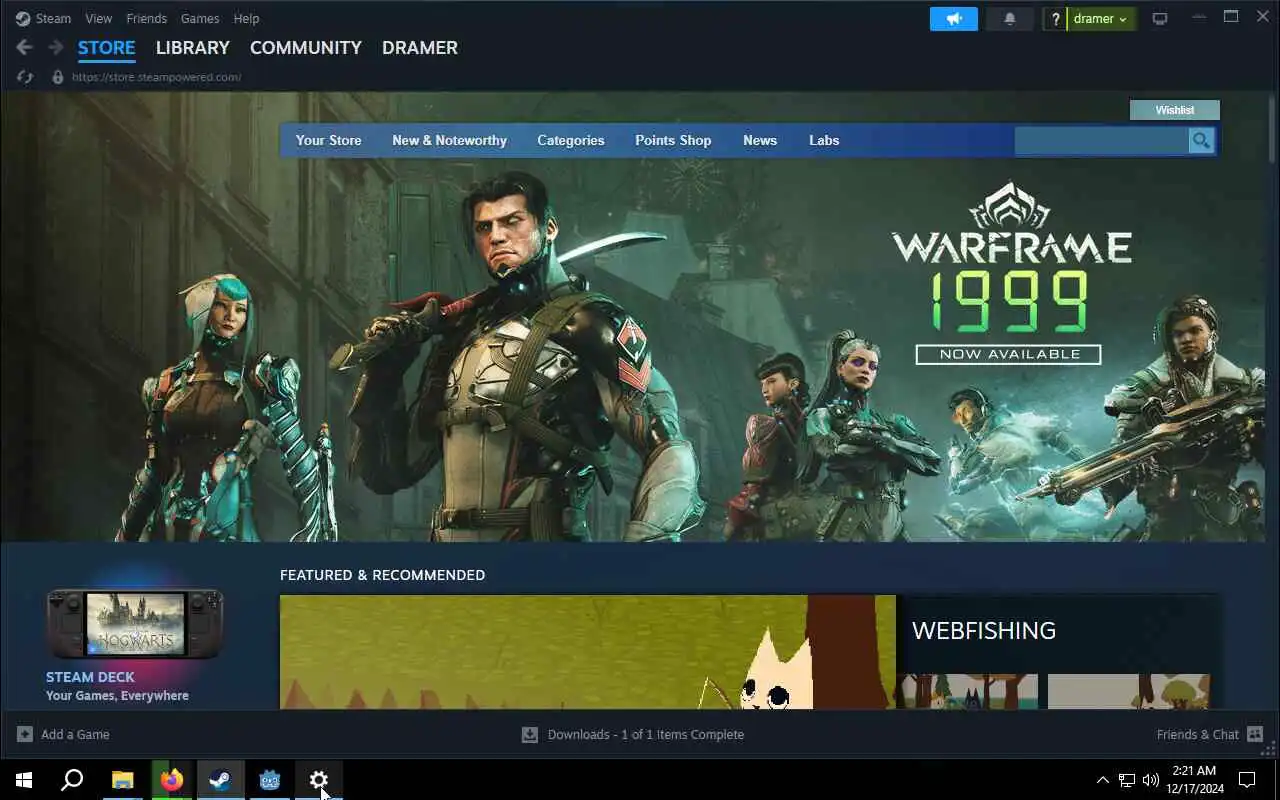1280x800 pixels.
Task: Click the WEBFISHING featured capsule image
Action: 588,652
